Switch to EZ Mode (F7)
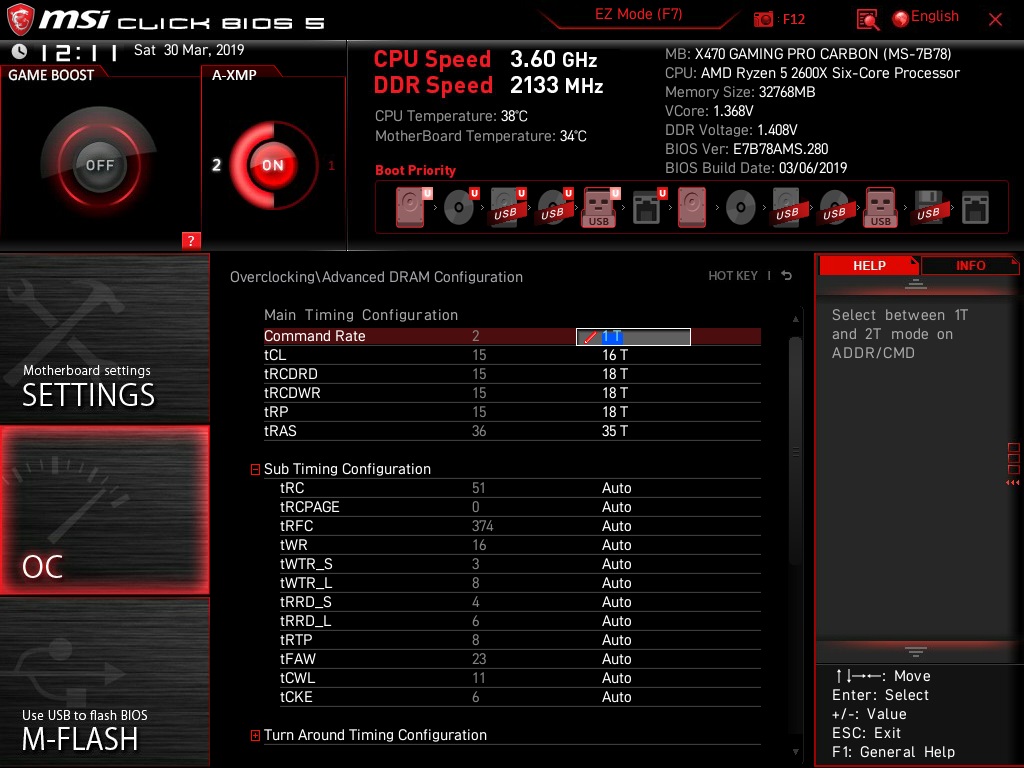The height and width of the screenshot is (768, 1024). tap(639, 14)
